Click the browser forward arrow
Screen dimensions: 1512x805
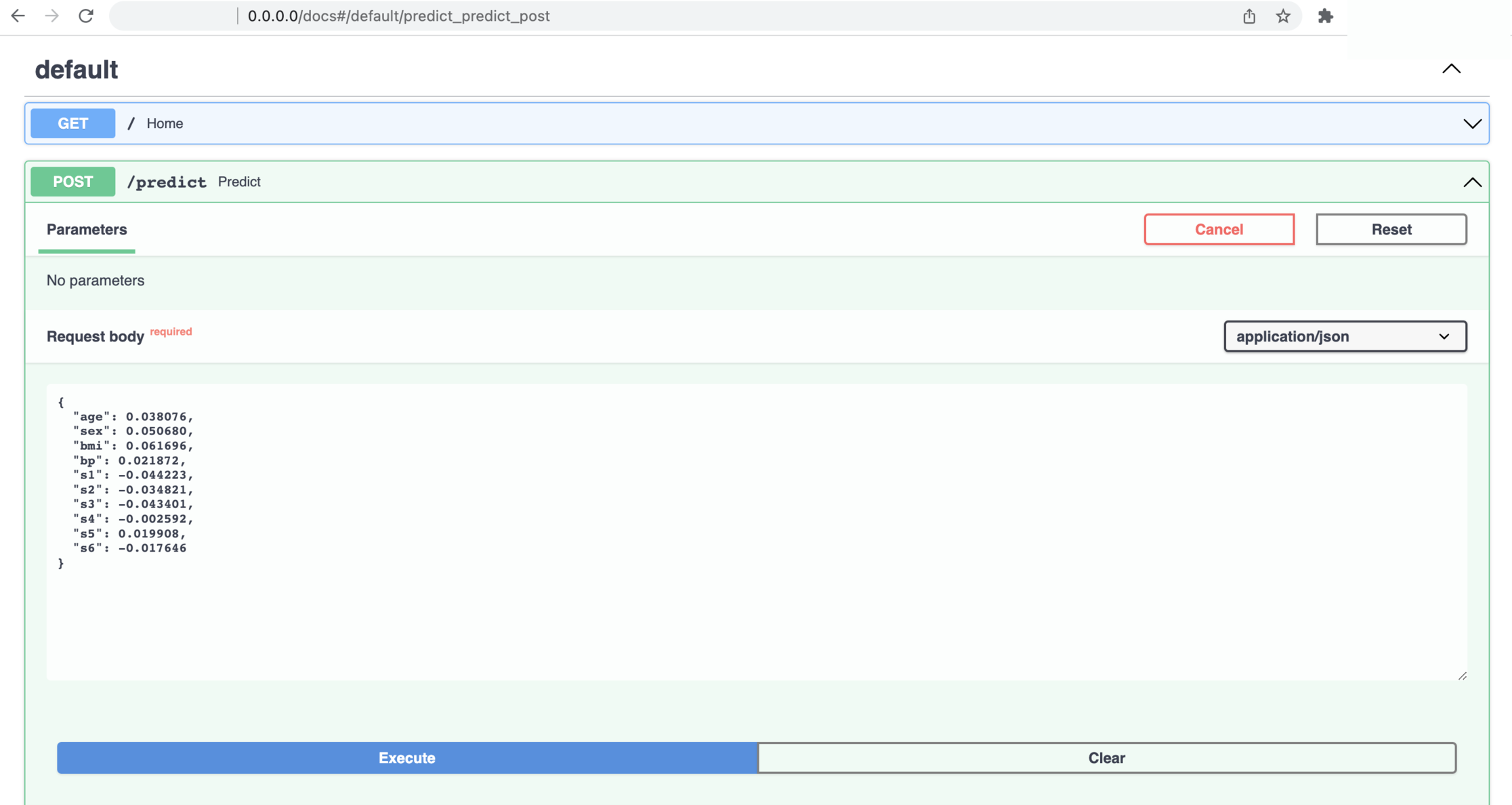click(51, 16)
